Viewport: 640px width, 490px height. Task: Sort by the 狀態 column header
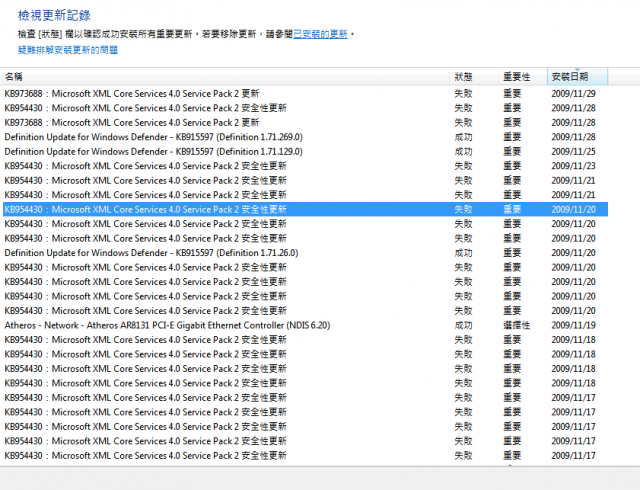click(474, 77)
